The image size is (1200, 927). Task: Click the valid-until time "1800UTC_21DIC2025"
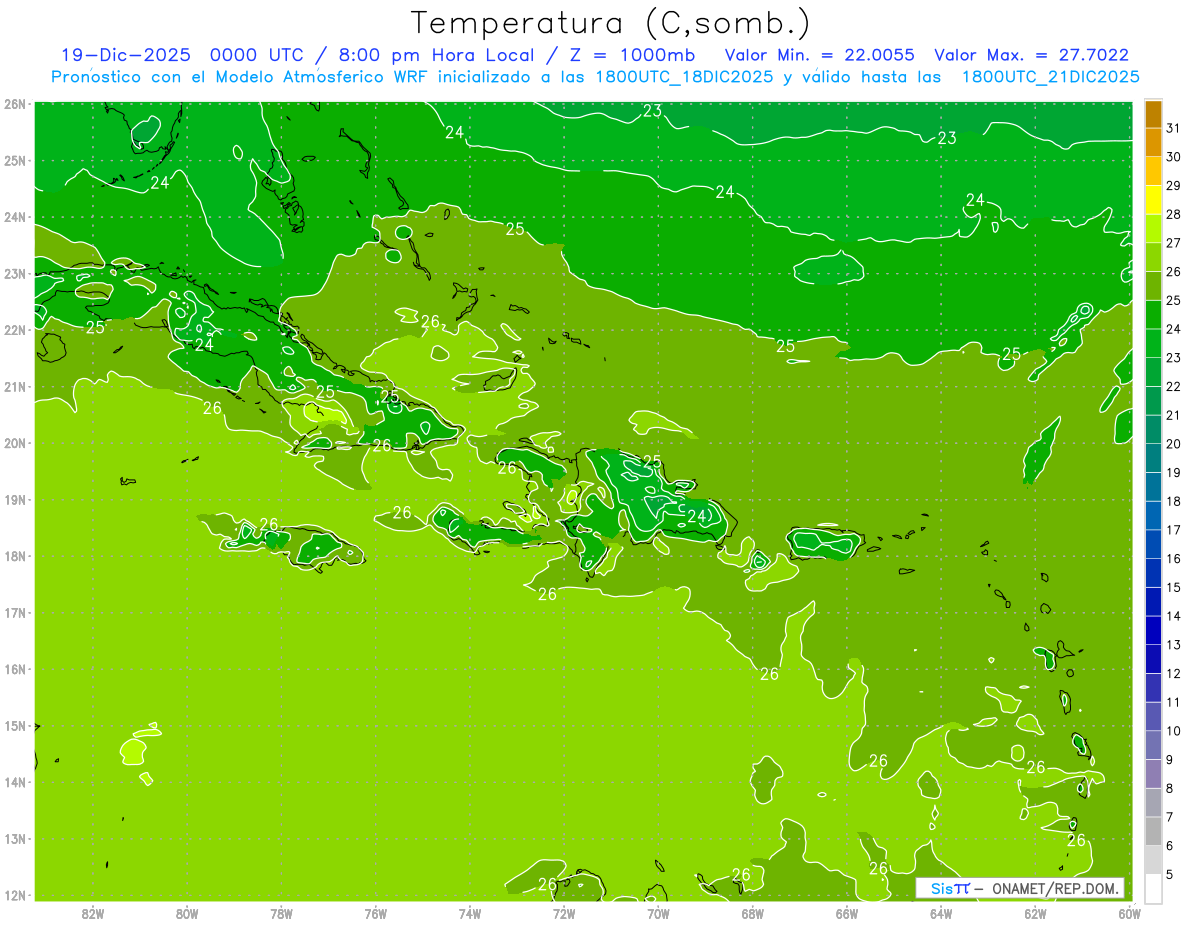coord(1050,77)
